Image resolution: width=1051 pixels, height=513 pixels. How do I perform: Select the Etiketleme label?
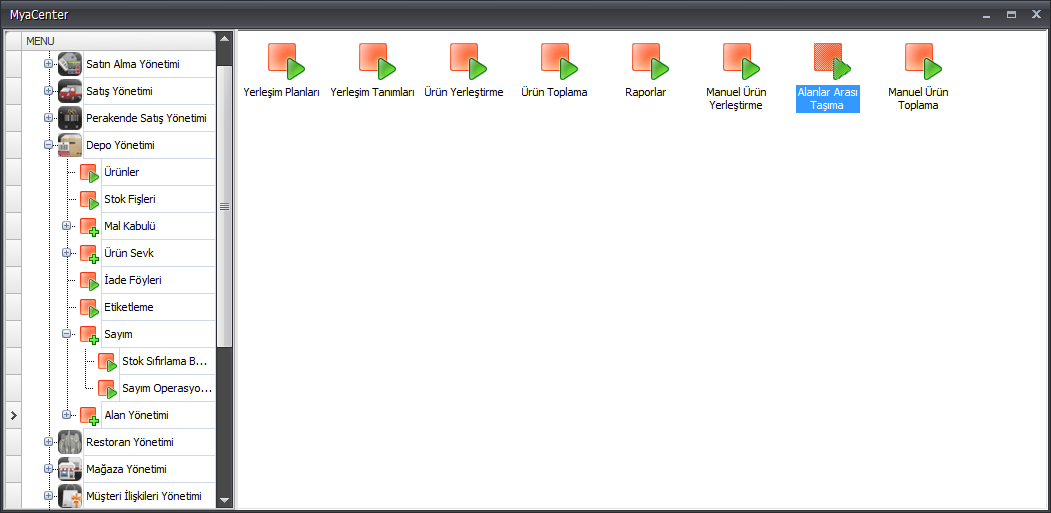[x=129, y=307]
